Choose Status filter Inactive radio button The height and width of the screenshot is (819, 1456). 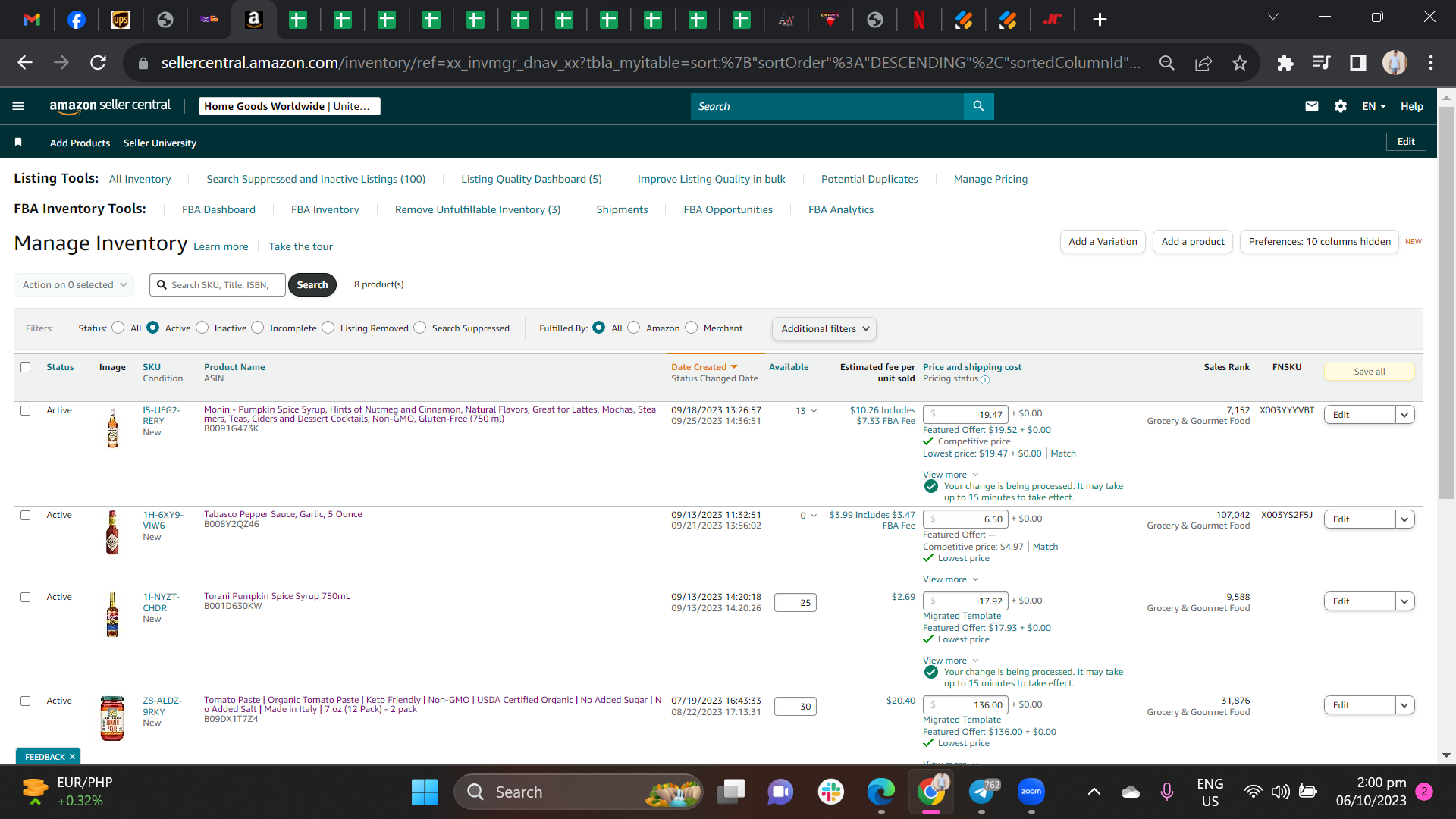[202, 328]
